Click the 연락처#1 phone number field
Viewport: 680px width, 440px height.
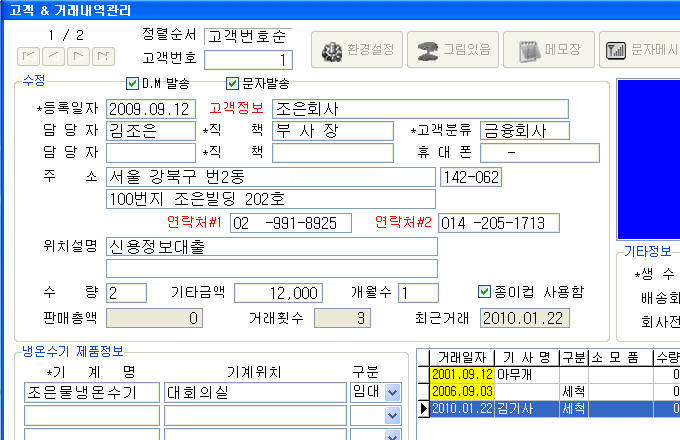click(290, 223)
